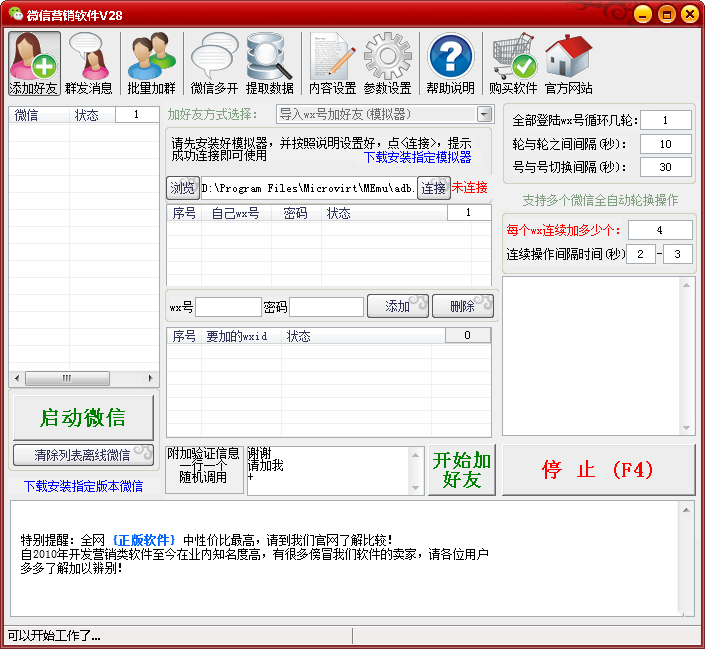Click the count box in WeChat list header
This screenshot has height=649, width=705.
point(137,114)
